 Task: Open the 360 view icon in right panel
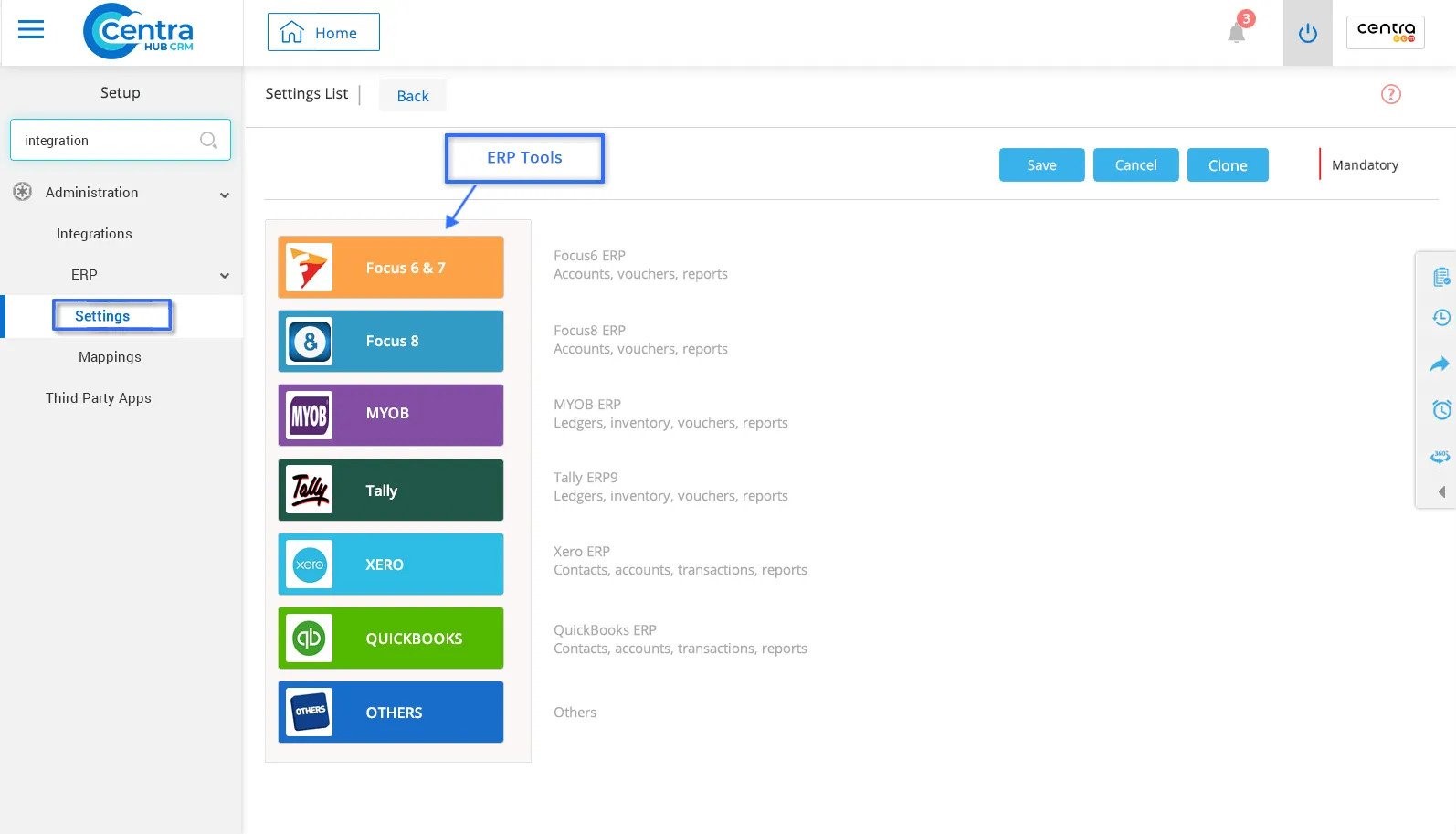pos(1440,456)
